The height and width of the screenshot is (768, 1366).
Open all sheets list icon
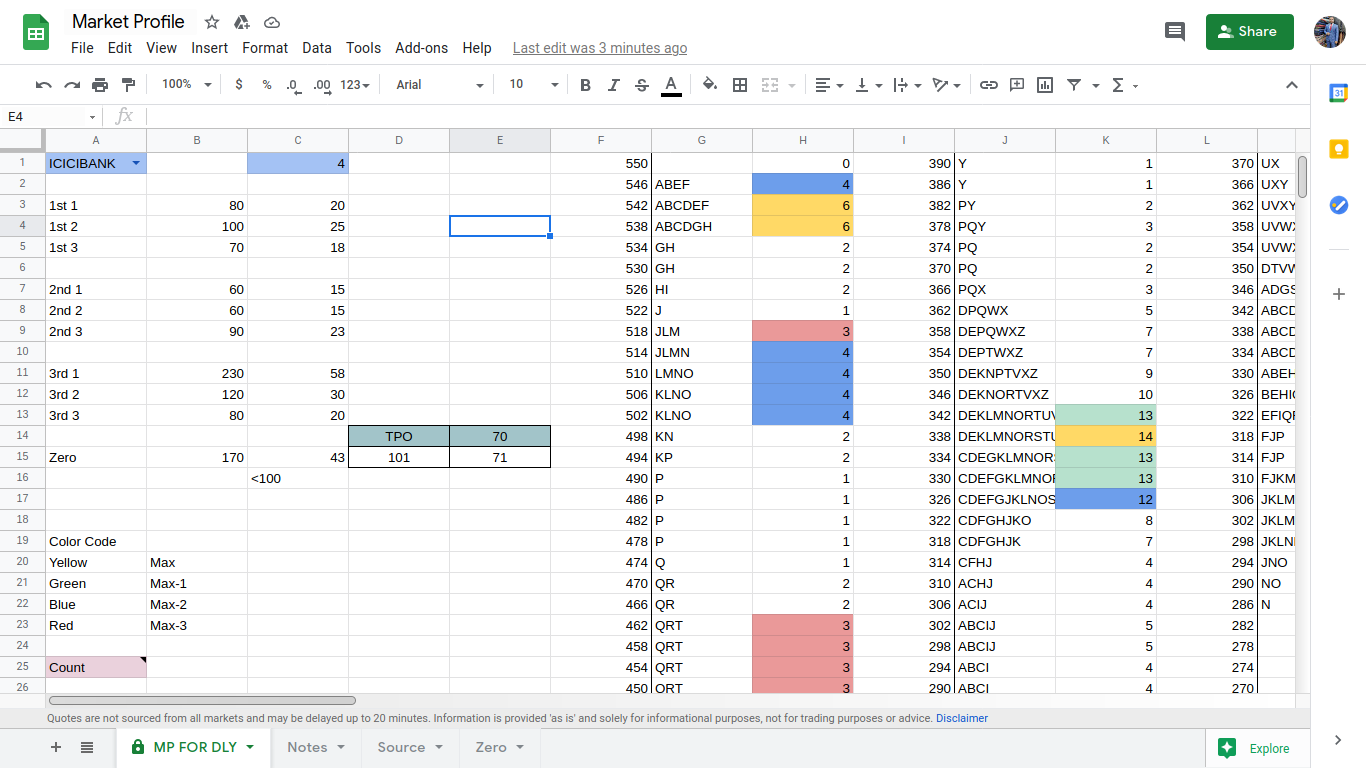pos(87,747)
